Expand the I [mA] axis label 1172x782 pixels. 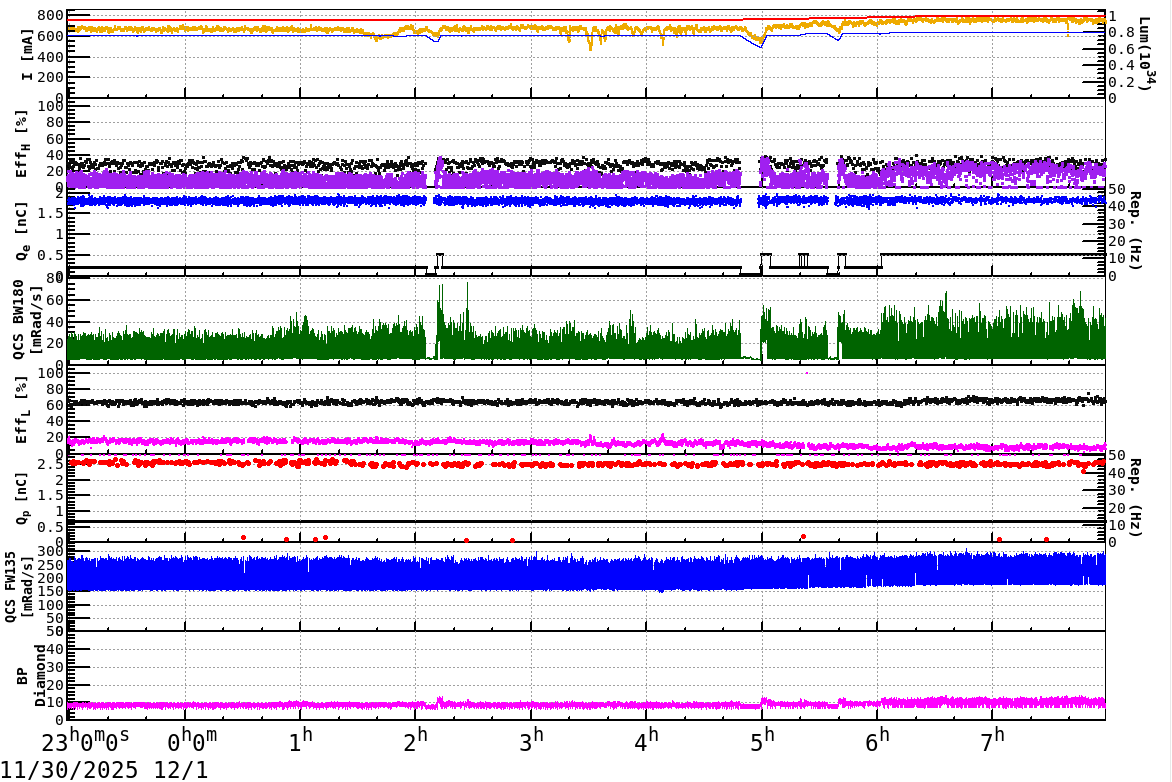click(25, 50)
